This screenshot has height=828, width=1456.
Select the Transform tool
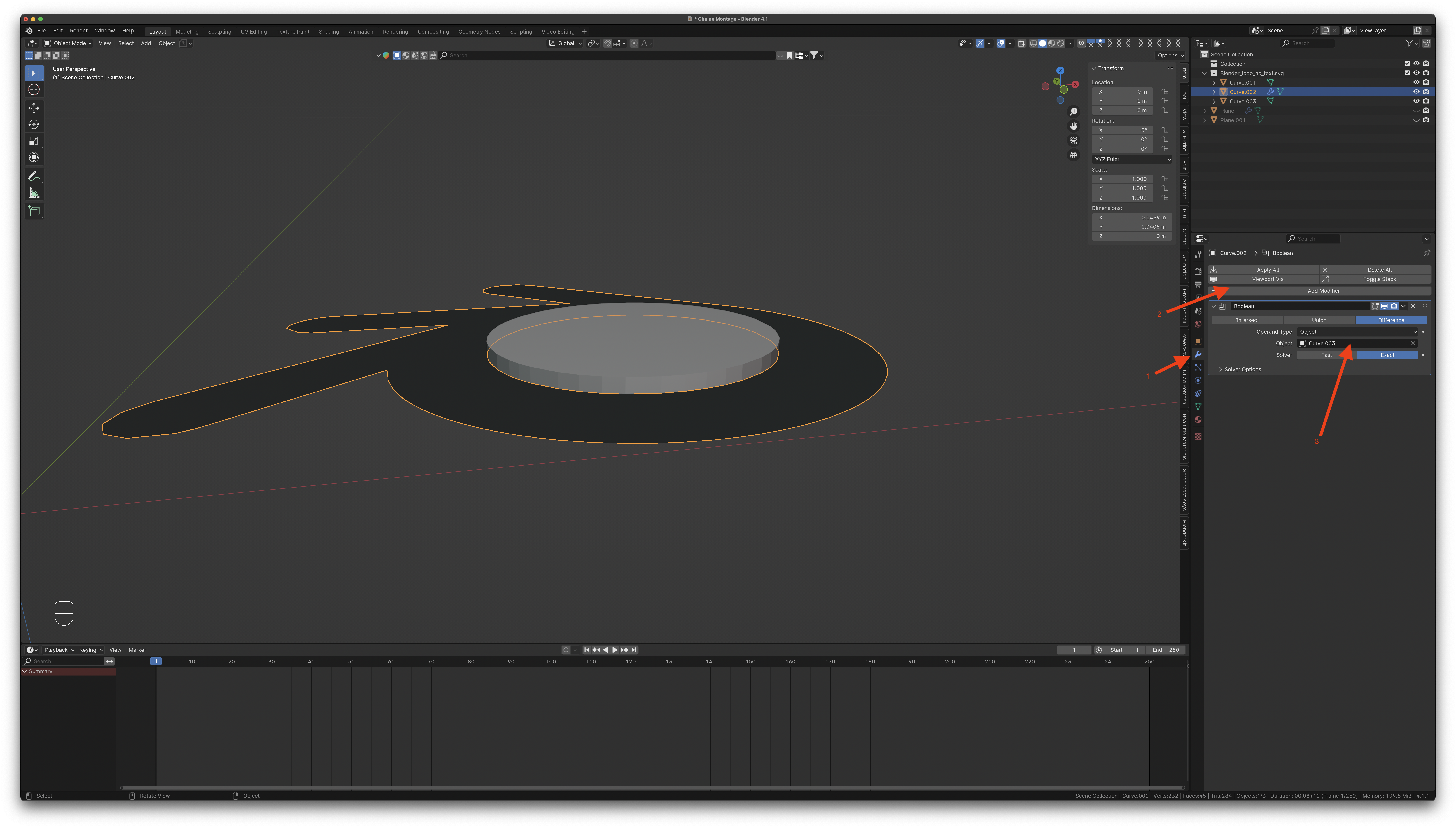point(34,158)
